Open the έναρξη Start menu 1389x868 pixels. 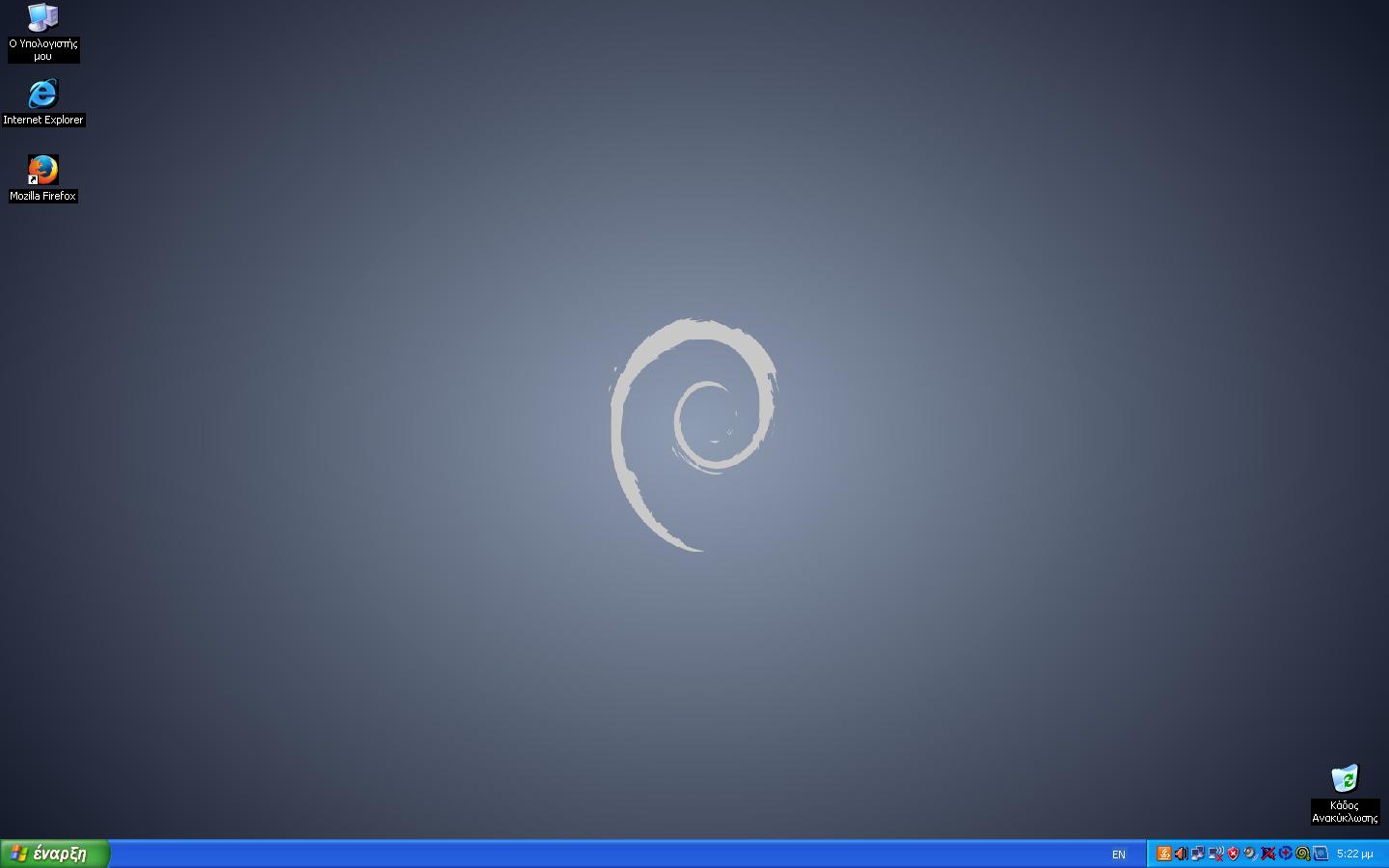tap(55, 854)
